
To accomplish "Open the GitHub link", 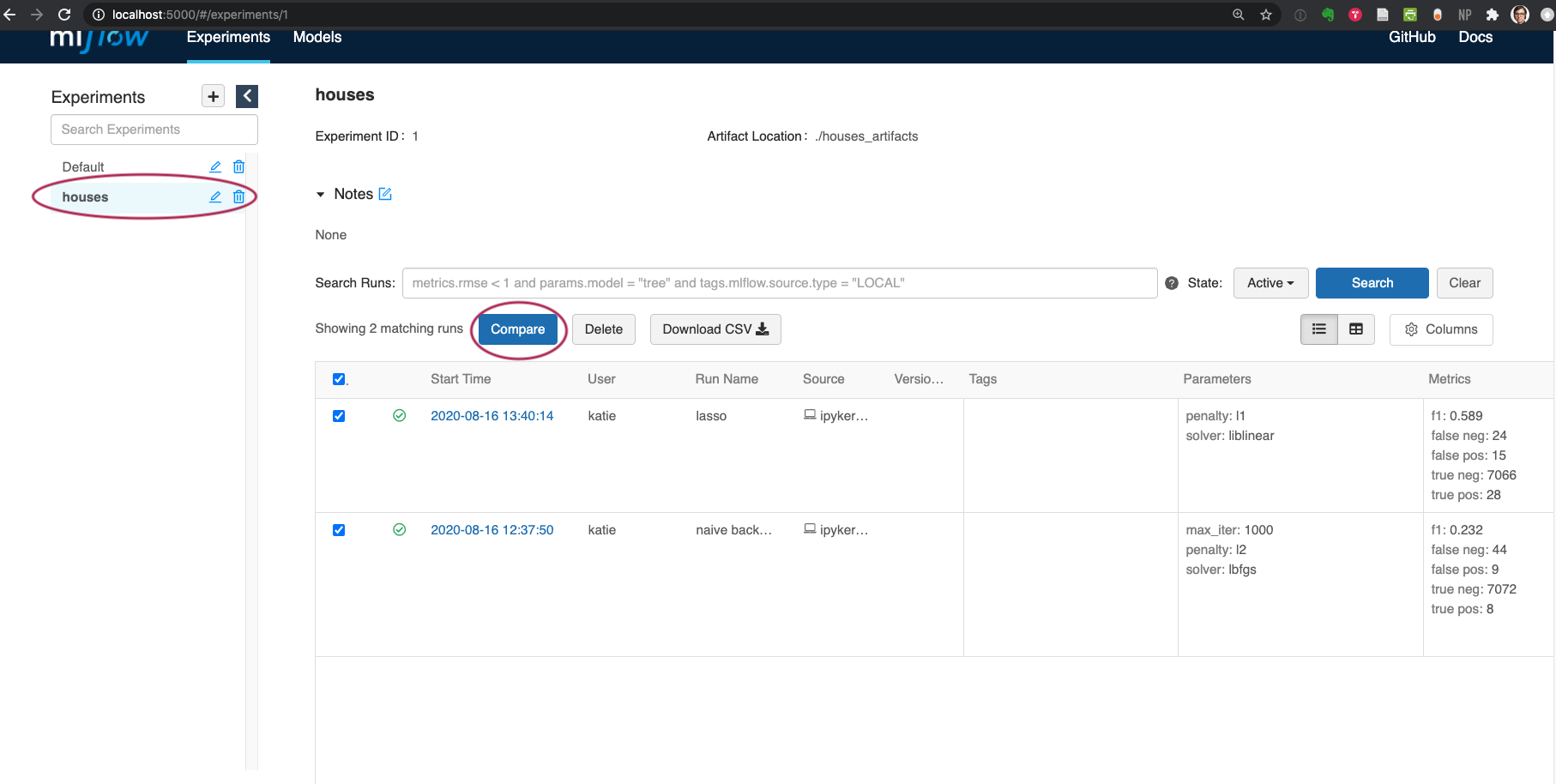I will (1412, 37).
